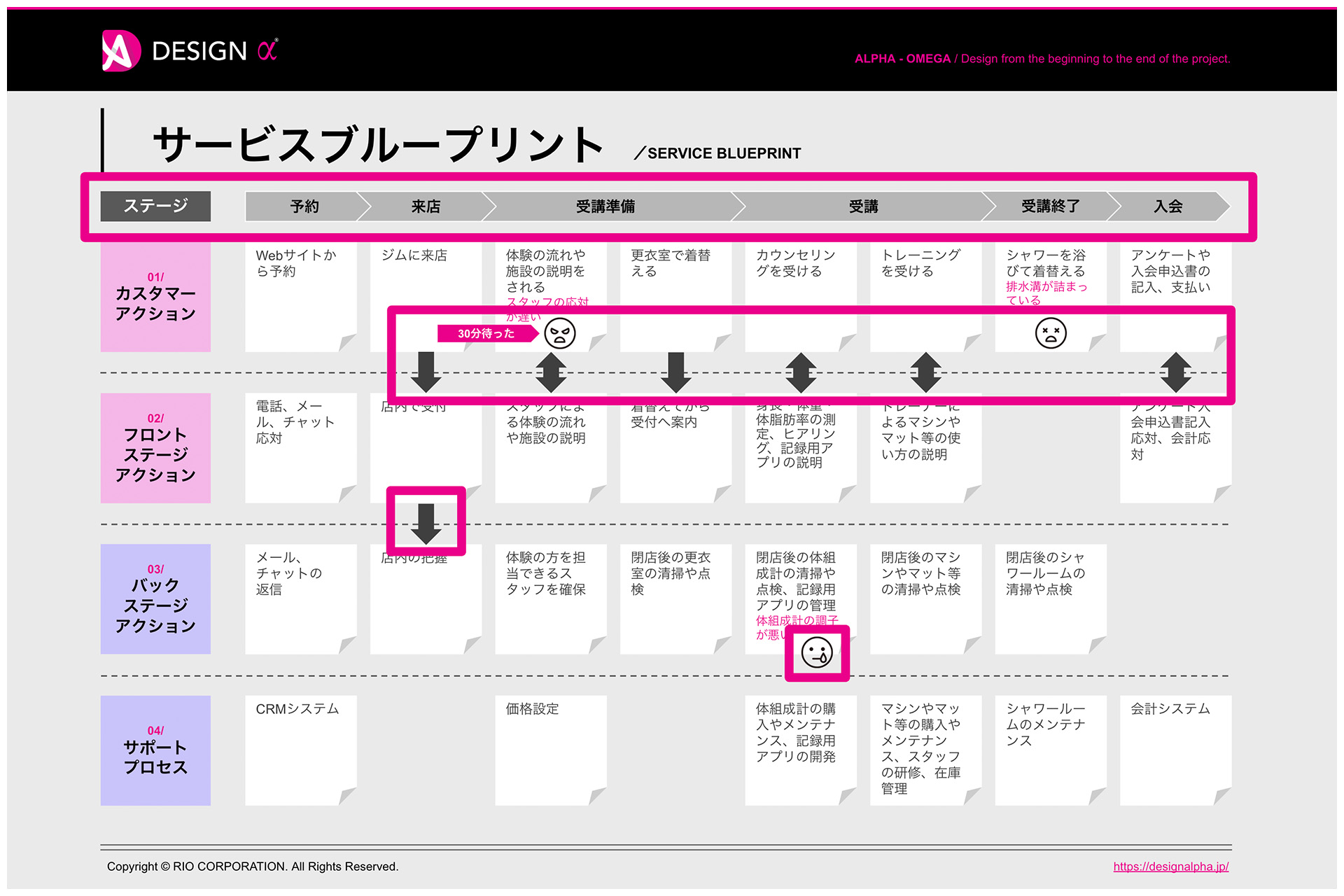
Task: Click the /SERVICE BLUEPRINT subtitle
Action: click(x=717, y=153)
